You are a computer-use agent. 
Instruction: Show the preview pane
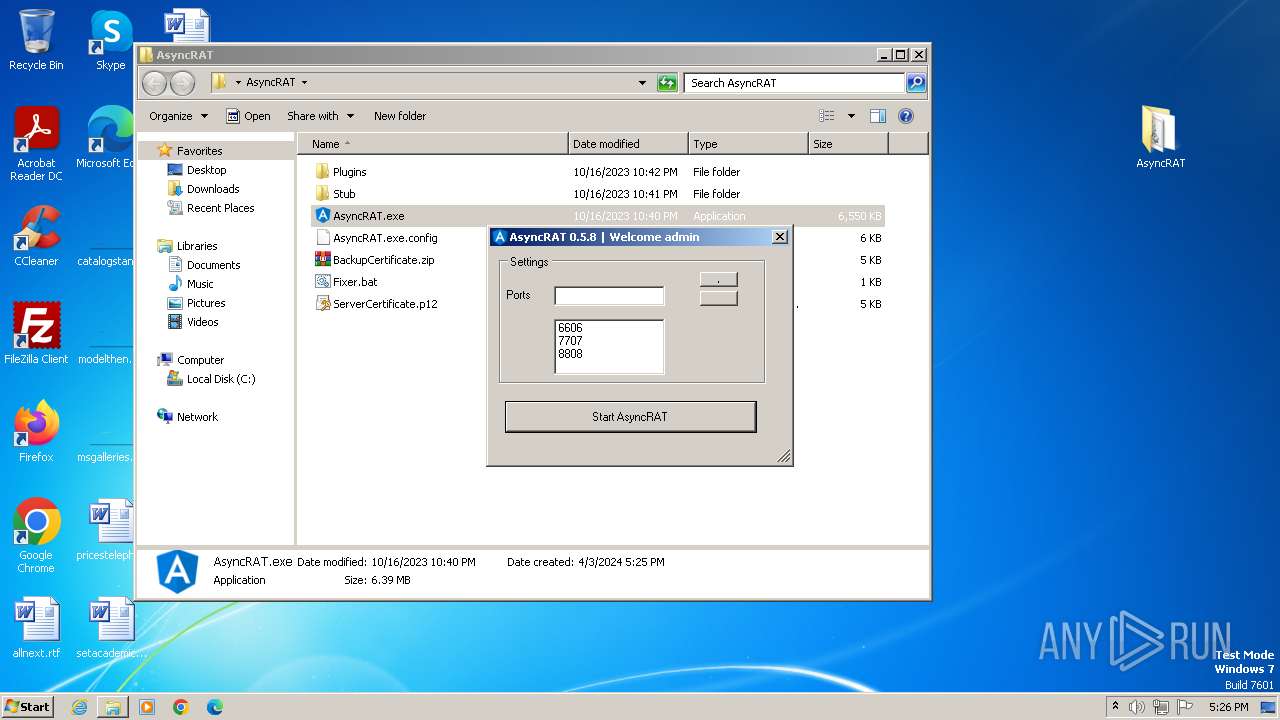(877, 116)
